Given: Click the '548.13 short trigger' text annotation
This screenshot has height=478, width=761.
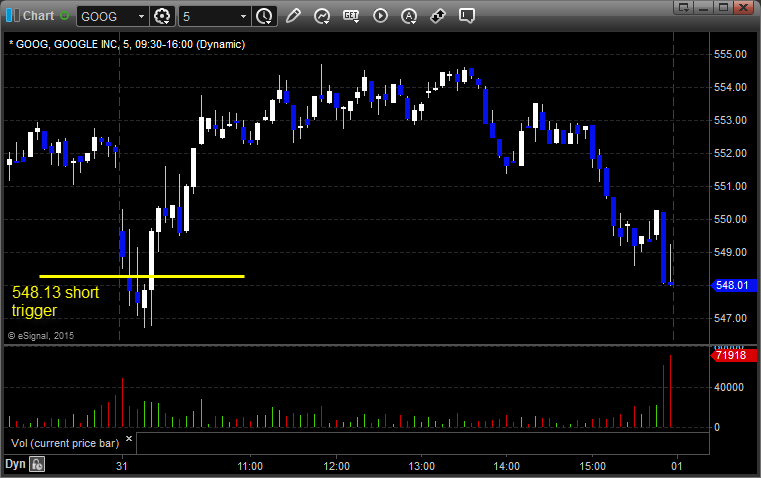Looking at the screenshot, I should tap(55, 301).
